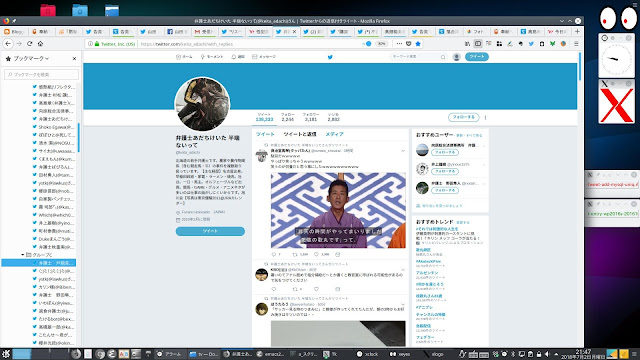Follow the second recommended user
Screen dimensions: 640x360
pyautogui.click(x=445, y=171)
